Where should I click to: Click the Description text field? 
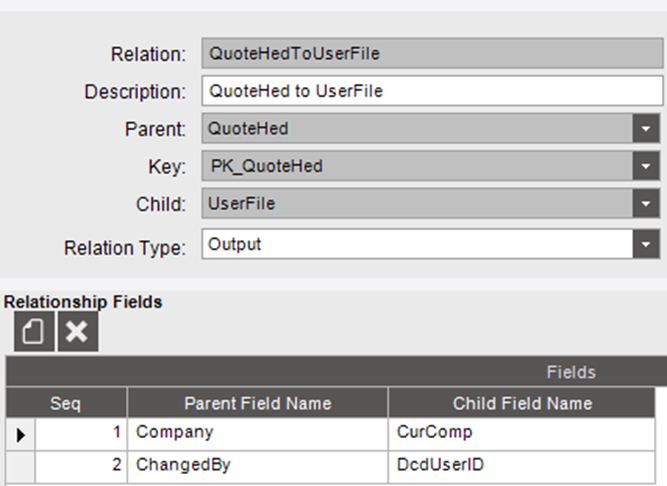pyautogui.click(x=432, y=91)
